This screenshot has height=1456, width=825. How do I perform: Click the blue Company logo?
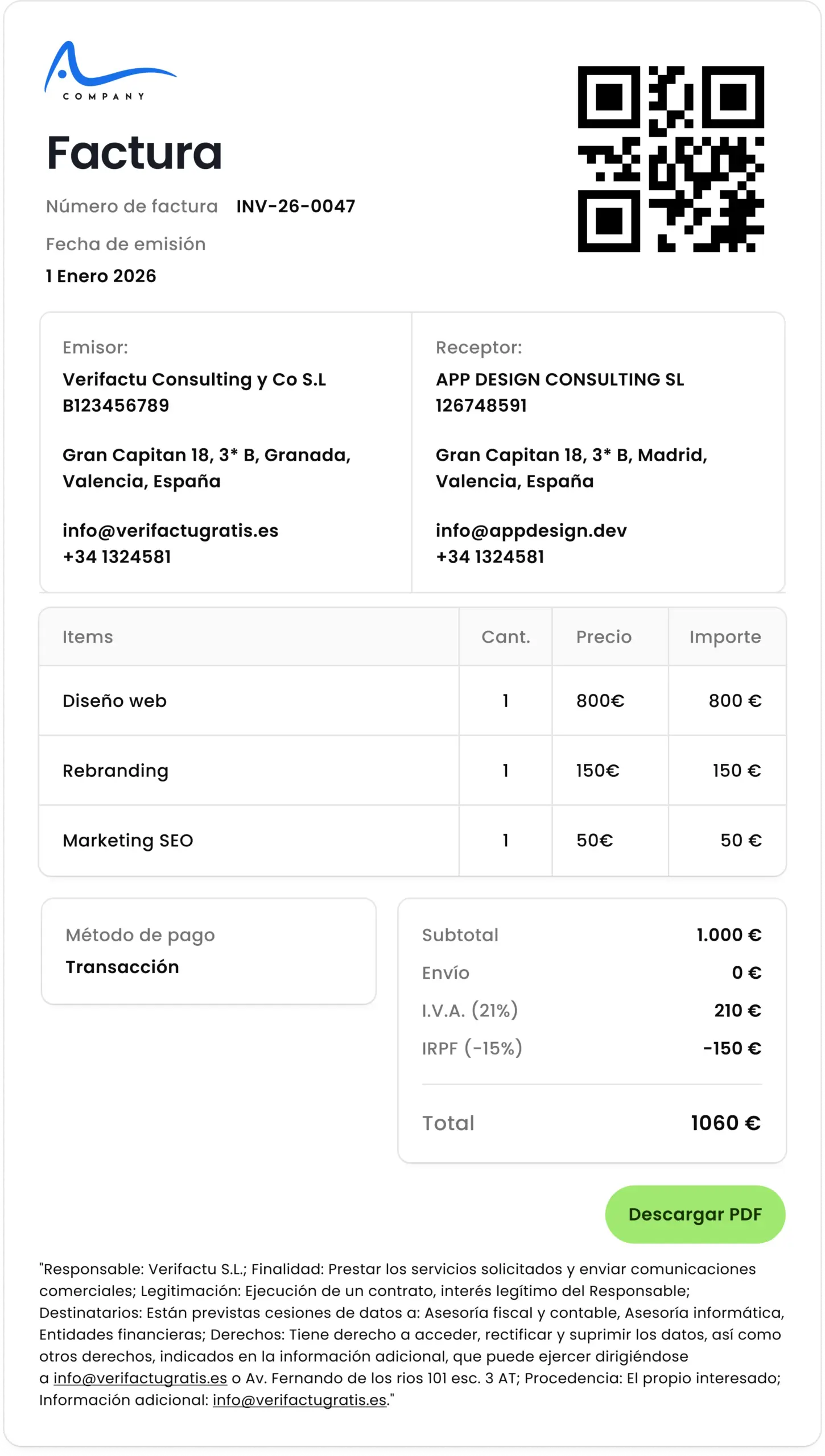pos(110,72)
